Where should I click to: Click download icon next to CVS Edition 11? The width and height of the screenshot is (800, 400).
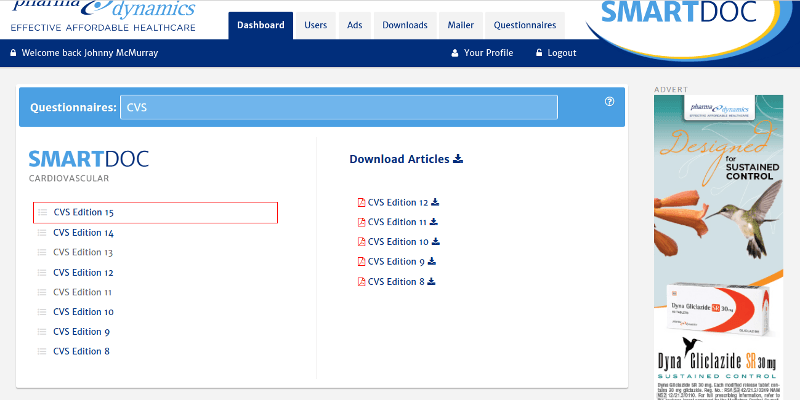tap(434, 222)
